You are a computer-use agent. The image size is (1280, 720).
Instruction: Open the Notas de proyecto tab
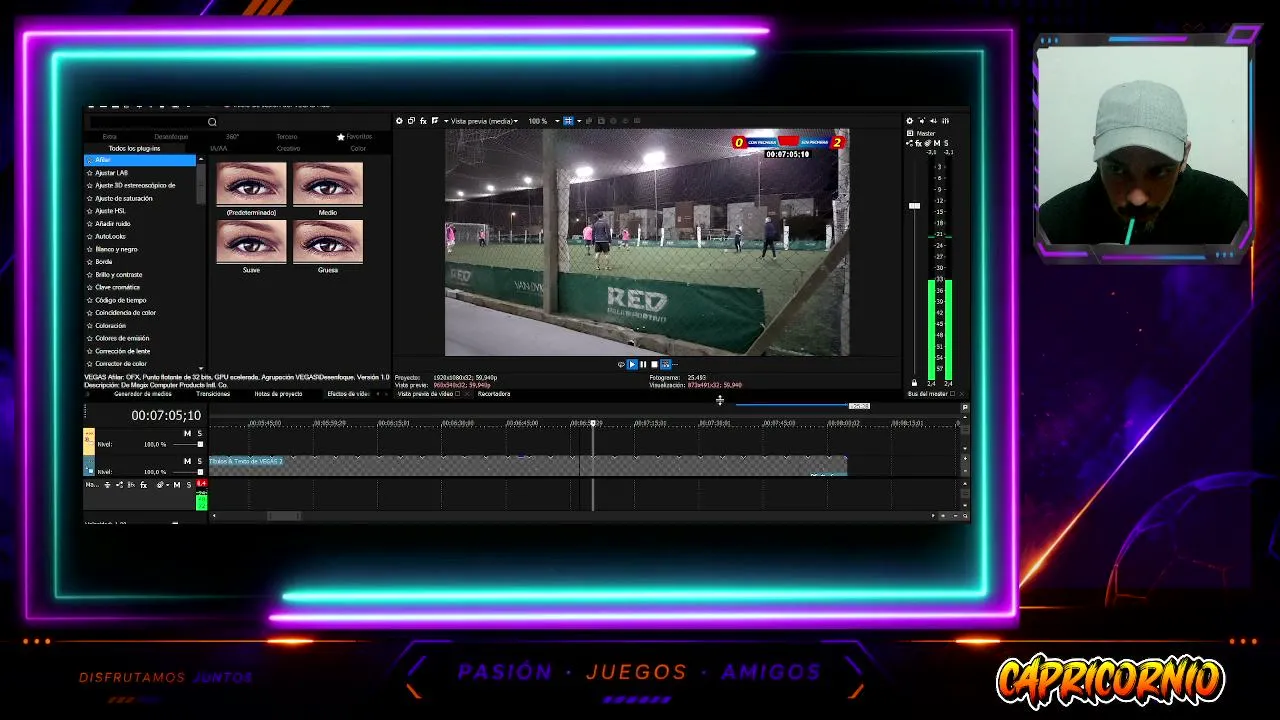[278, 394]
